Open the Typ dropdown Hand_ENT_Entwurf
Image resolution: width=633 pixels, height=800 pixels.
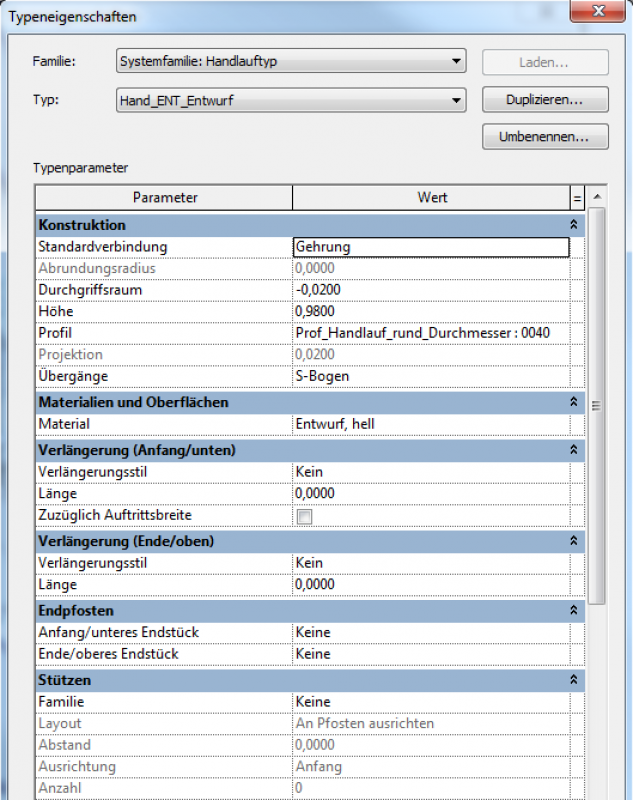290,100
